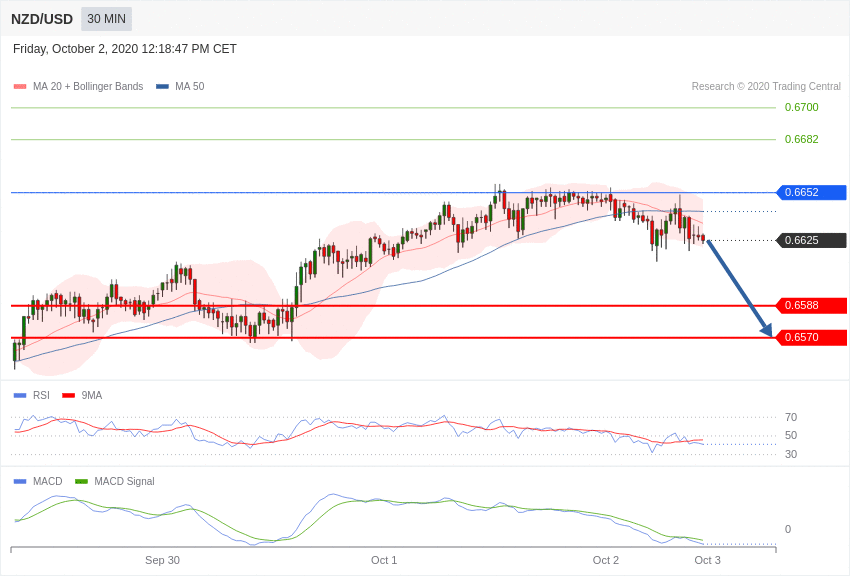This screenshot has height=576, width=850.
Task: Select the NZD/USD pair title
Action: (42, 19)
